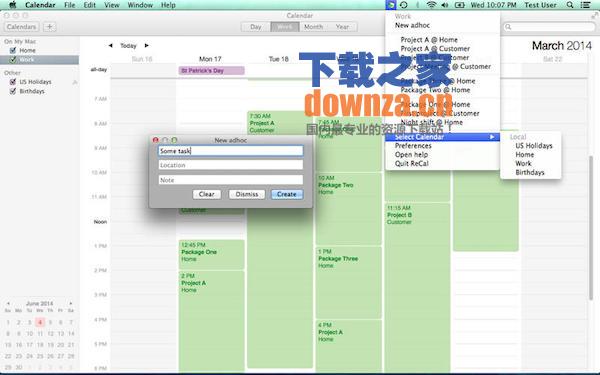This screenshot has height=375, width=600.
Task: Open Spotlight search
Action: (x=570, y=5)
